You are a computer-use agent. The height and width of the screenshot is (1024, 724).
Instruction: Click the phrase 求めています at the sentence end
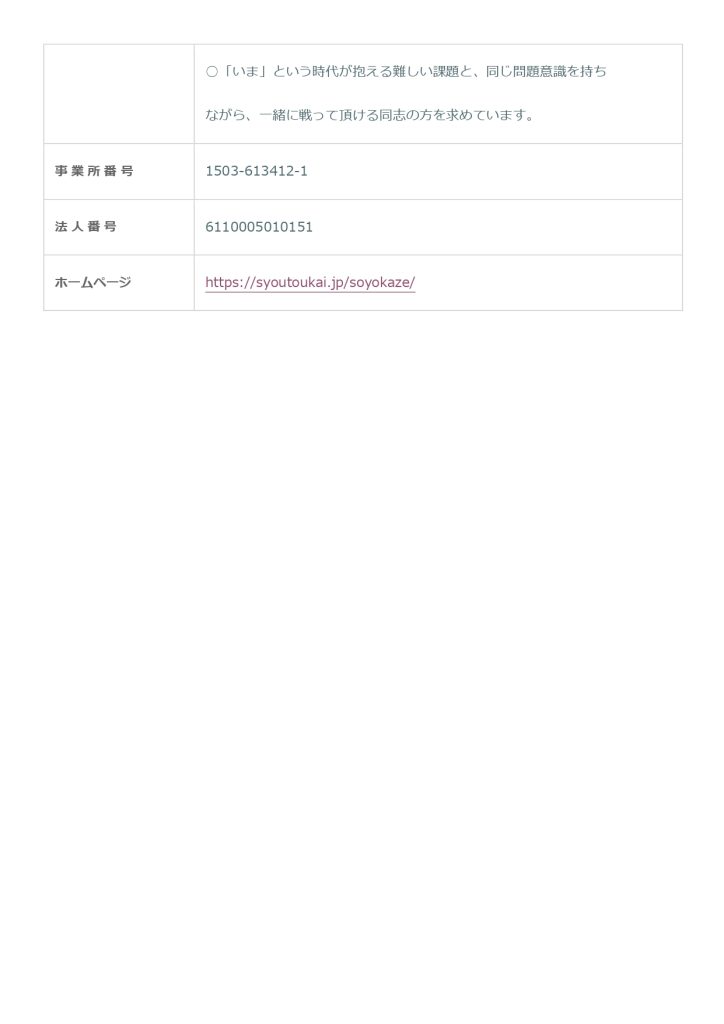tap(482, 115)
